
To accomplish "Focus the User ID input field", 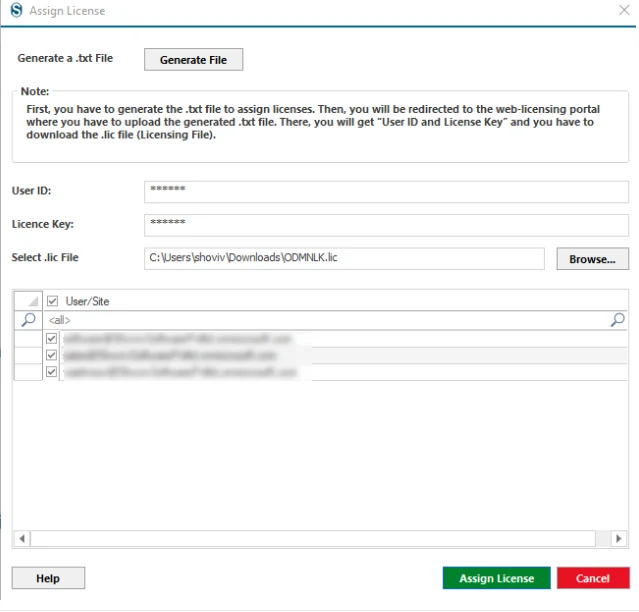I will pos(386,192).
